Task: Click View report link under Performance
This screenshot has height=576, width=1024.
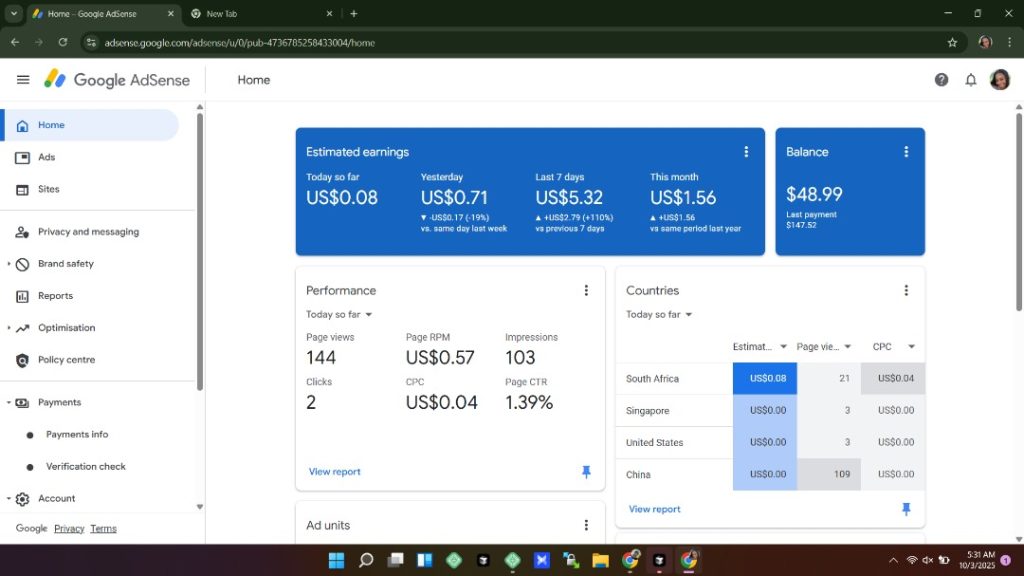Action: coord(334,472)
